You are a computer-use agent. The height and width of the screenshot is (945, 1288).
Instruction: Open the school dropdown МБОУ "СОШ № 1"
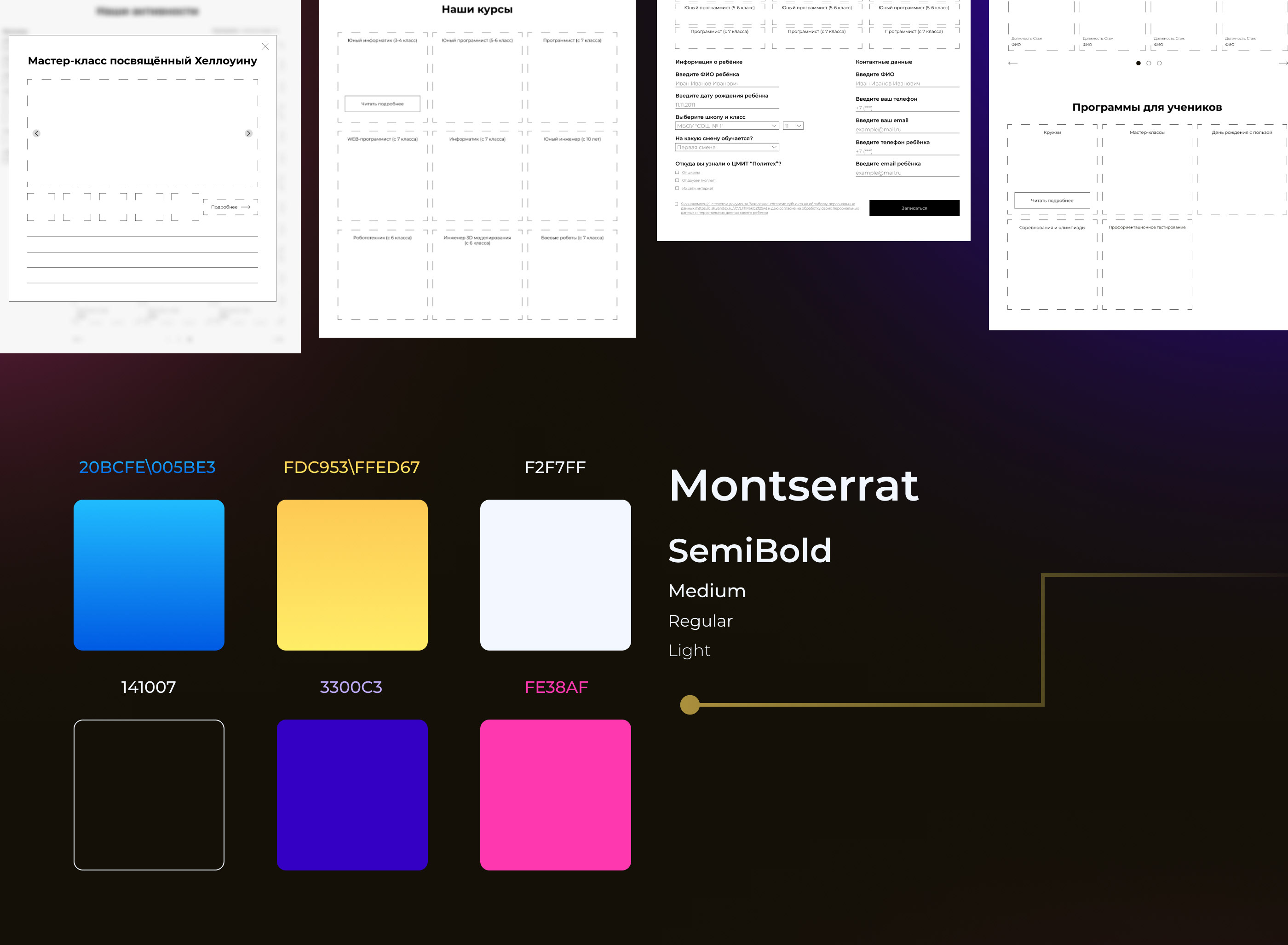[x=726, y=126]
